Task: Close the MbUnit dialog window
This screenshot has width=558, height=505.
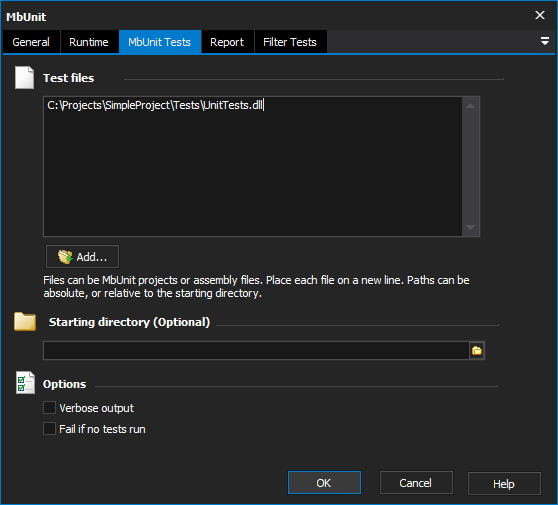Action: point(540,15)
